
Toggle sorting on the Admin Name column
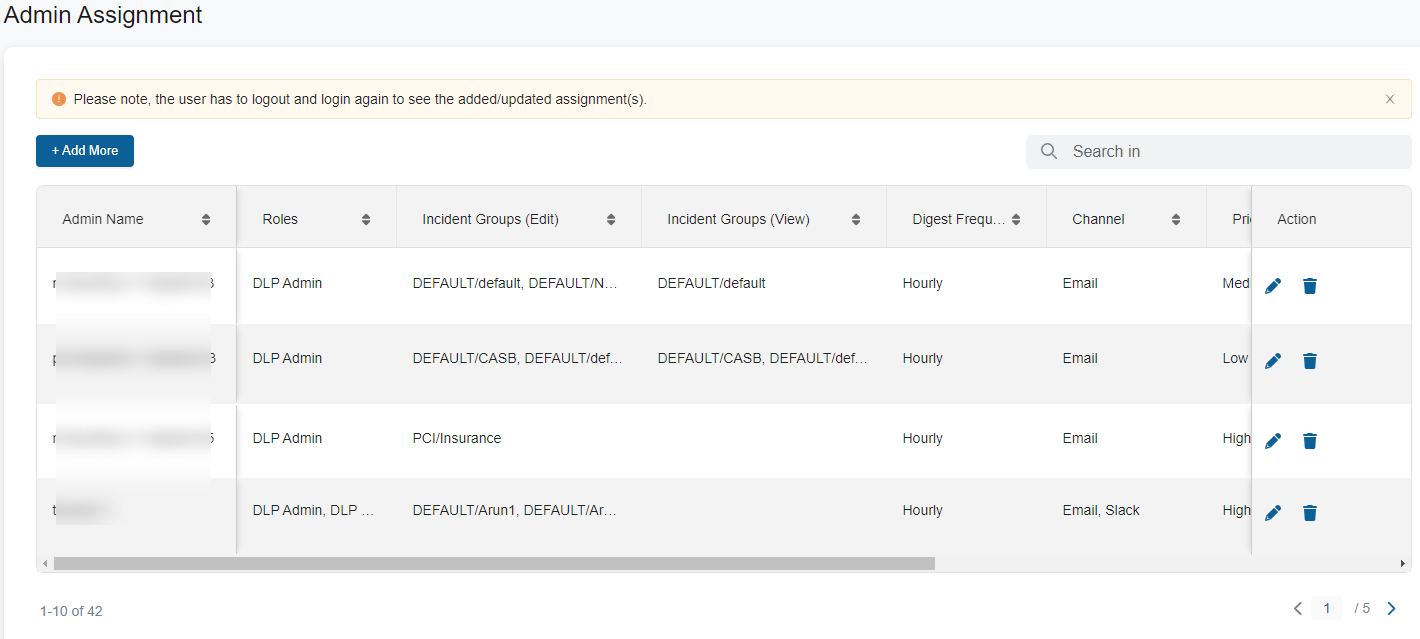(207, 218)
